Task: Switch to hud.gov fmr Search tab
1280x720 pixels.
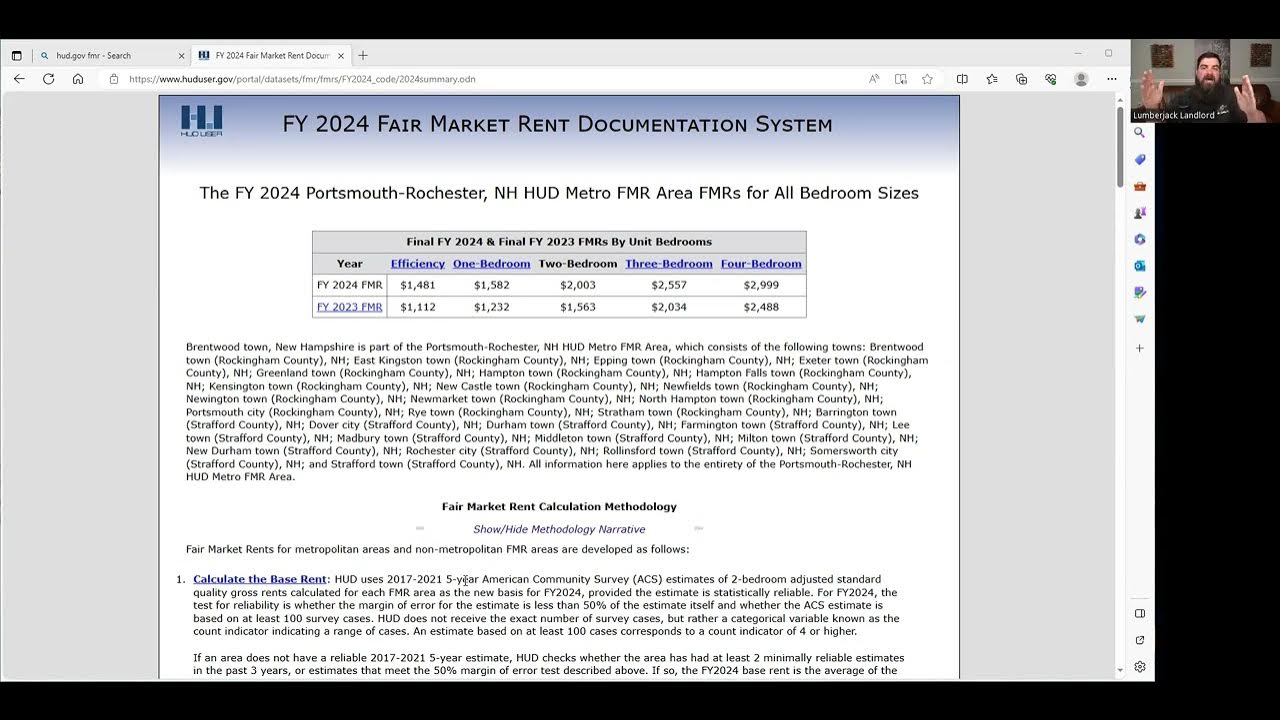Action: (x=111, y=56)
